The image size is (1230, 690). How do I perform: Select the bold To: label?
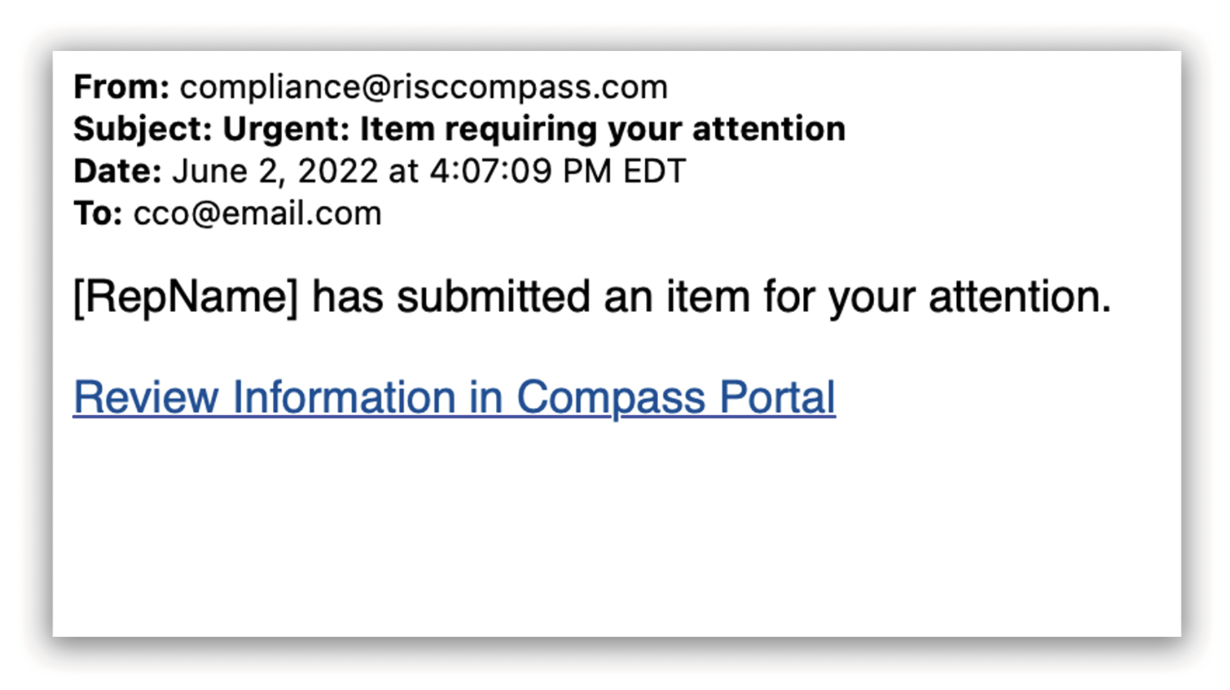[98, 213]
